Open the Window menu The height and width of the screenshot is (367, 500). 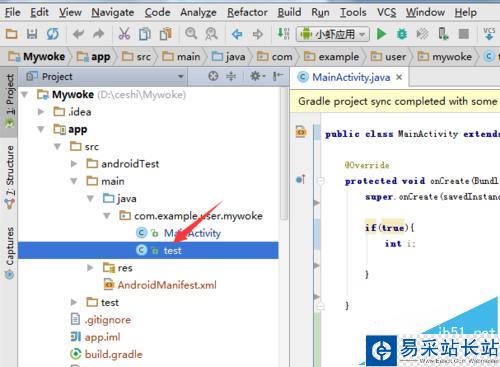[425, 12]
